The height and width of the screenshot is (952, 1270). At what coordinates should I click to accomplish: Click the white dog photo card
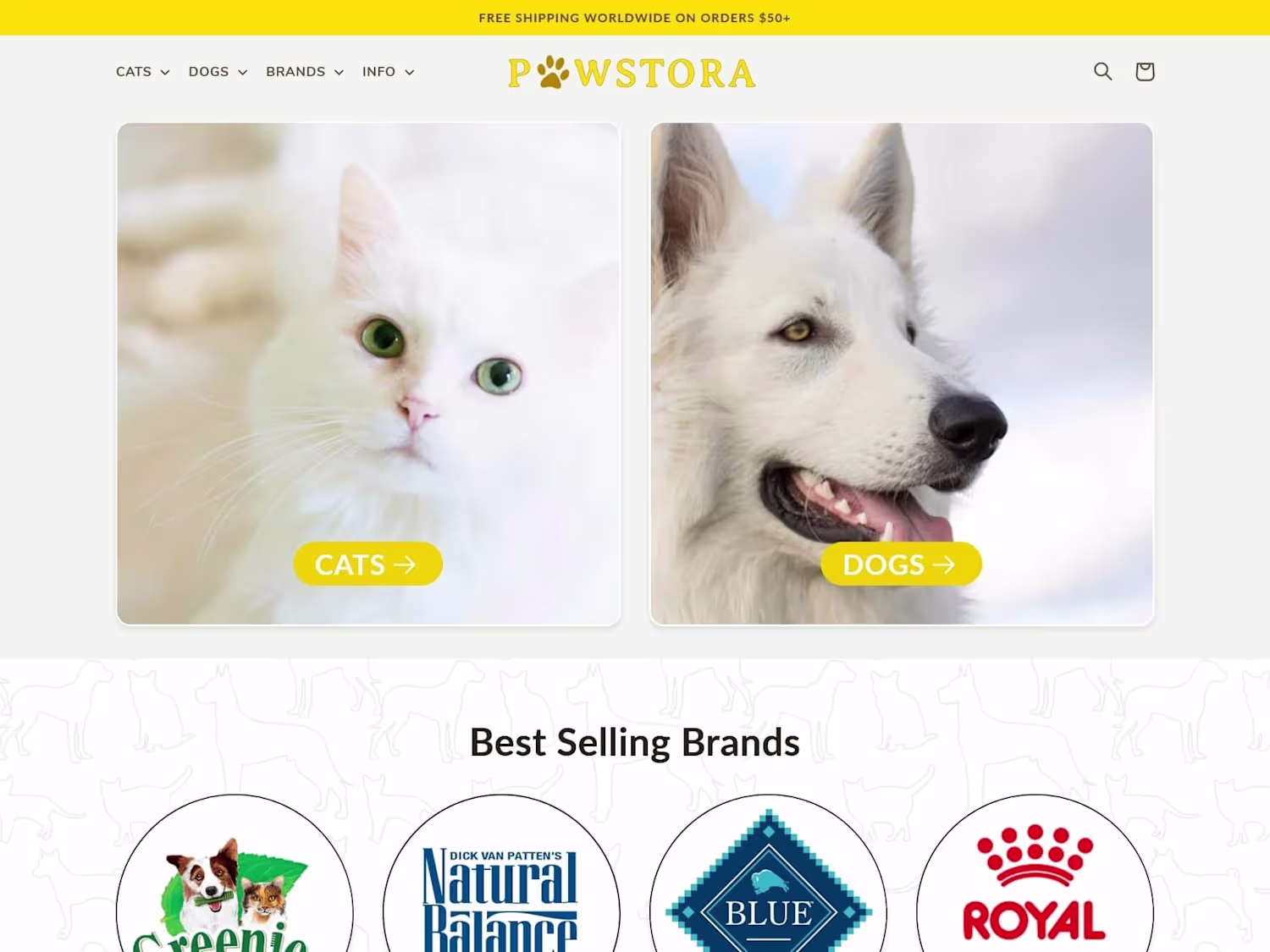pos(902,374)
